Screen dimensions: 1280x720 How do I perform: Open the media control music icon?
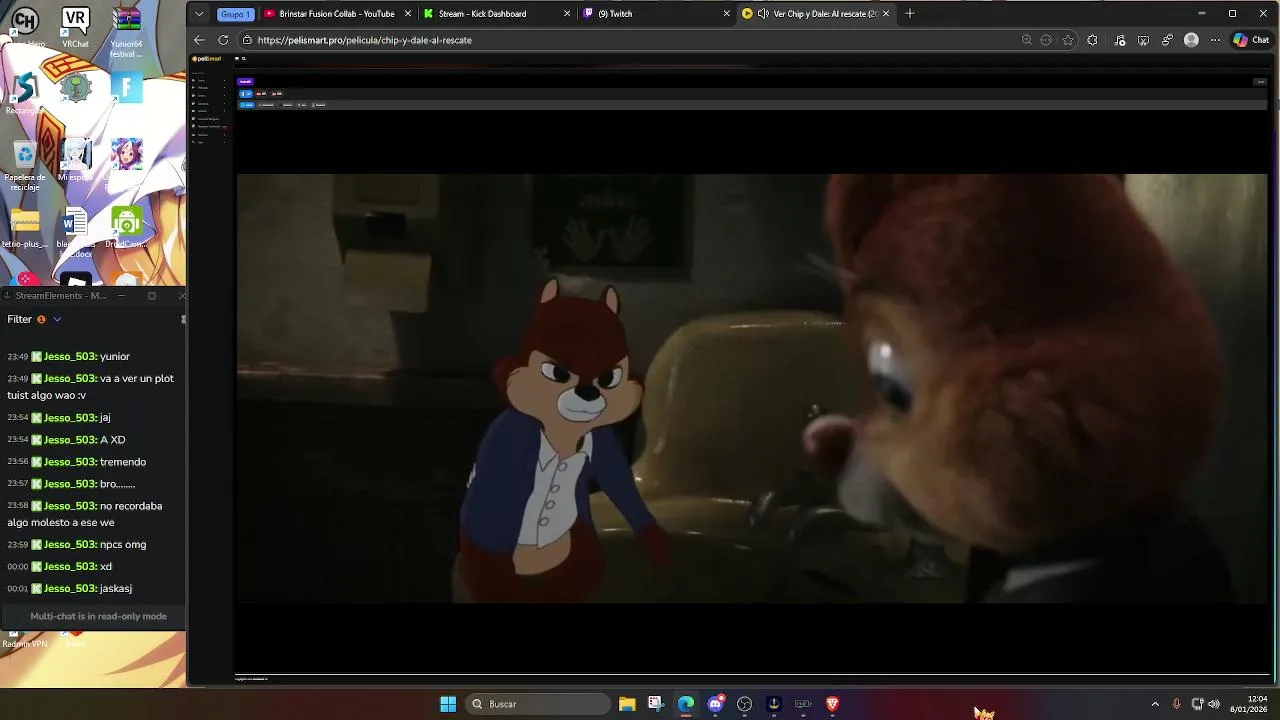(x=1119, y=40)
